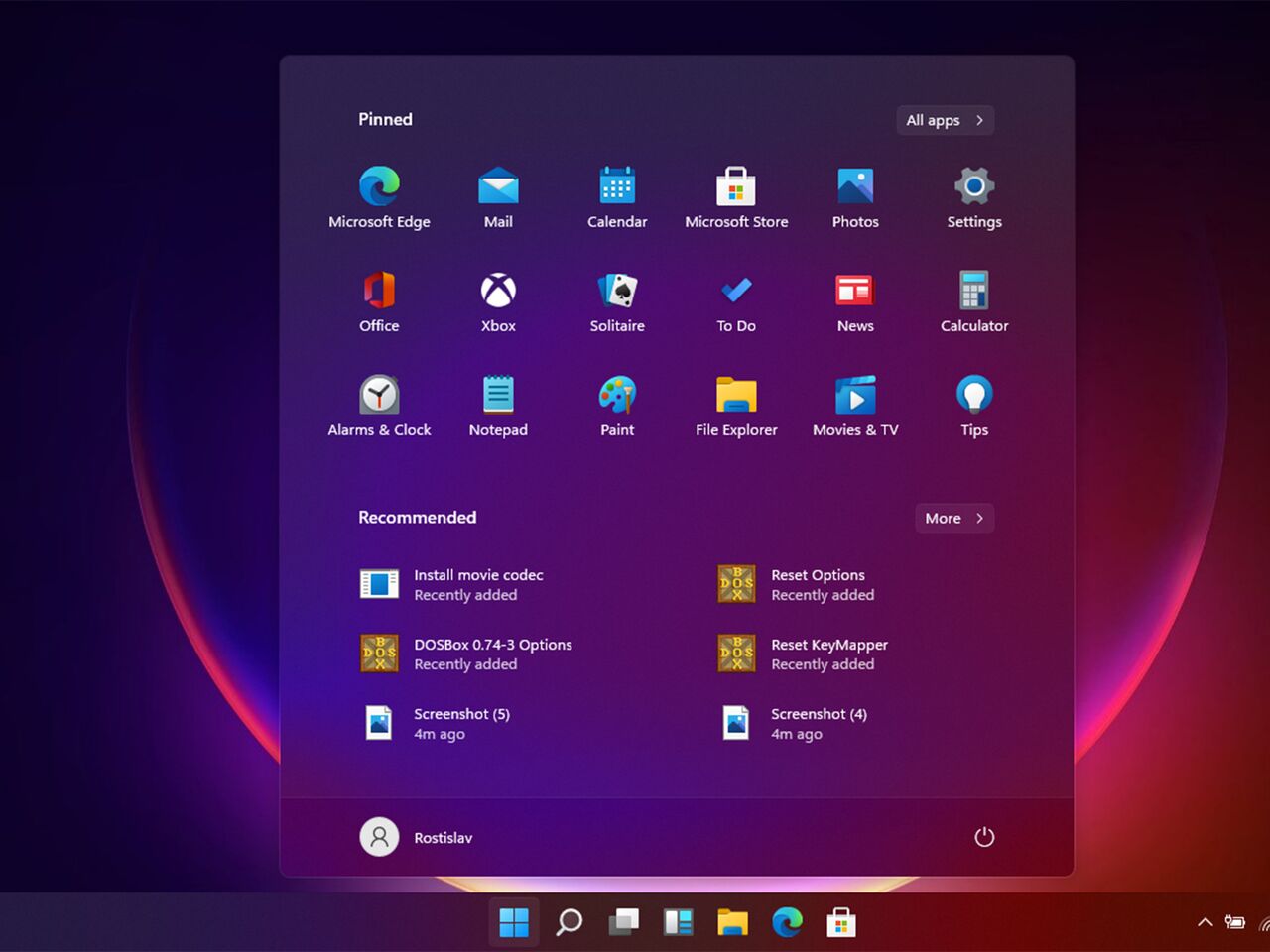This screenshot has height=952, width=1270.
Task: Show More recommended items
Action: [954, 518]
